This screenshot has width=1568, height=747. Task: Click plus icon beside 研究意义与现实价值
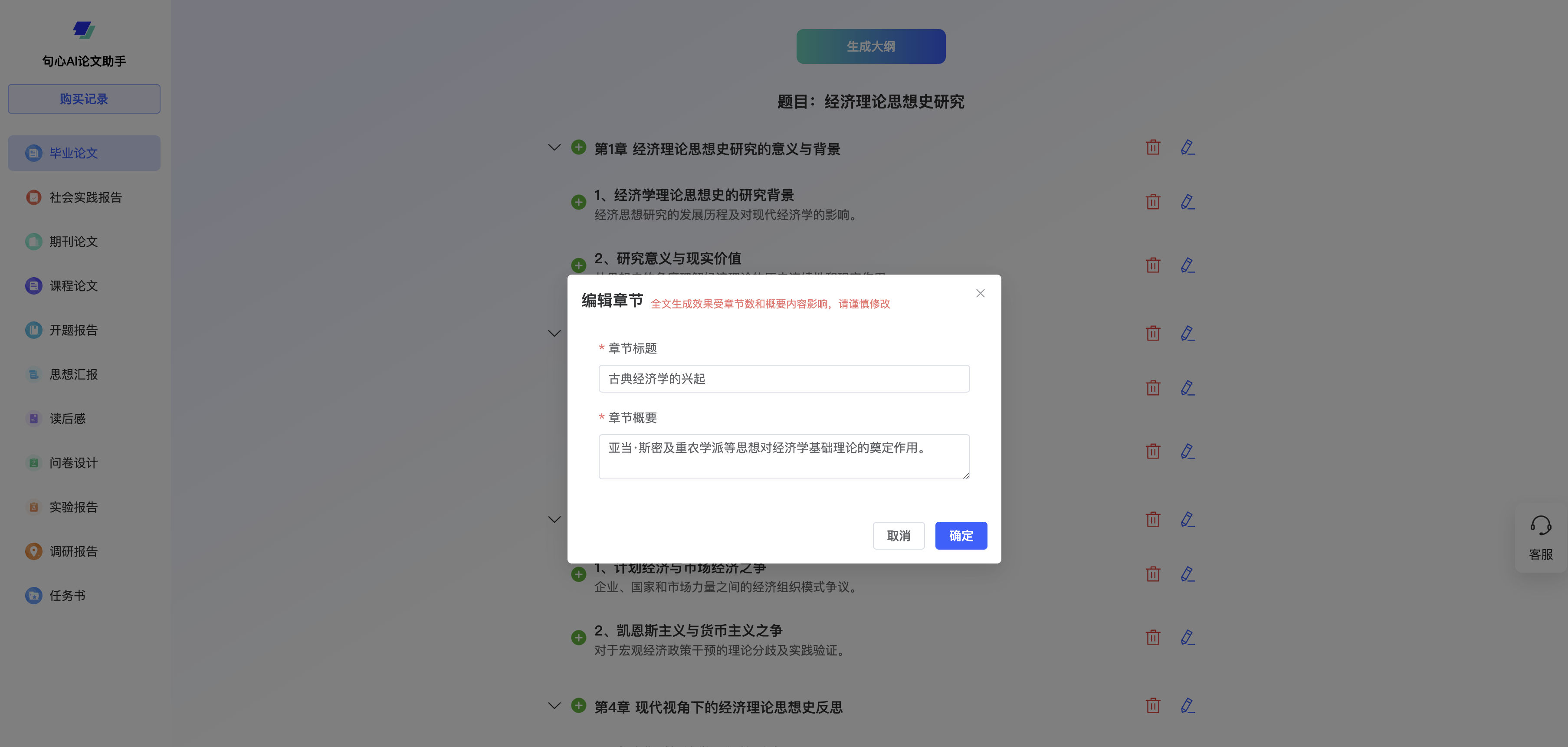[x=578, y=265]
